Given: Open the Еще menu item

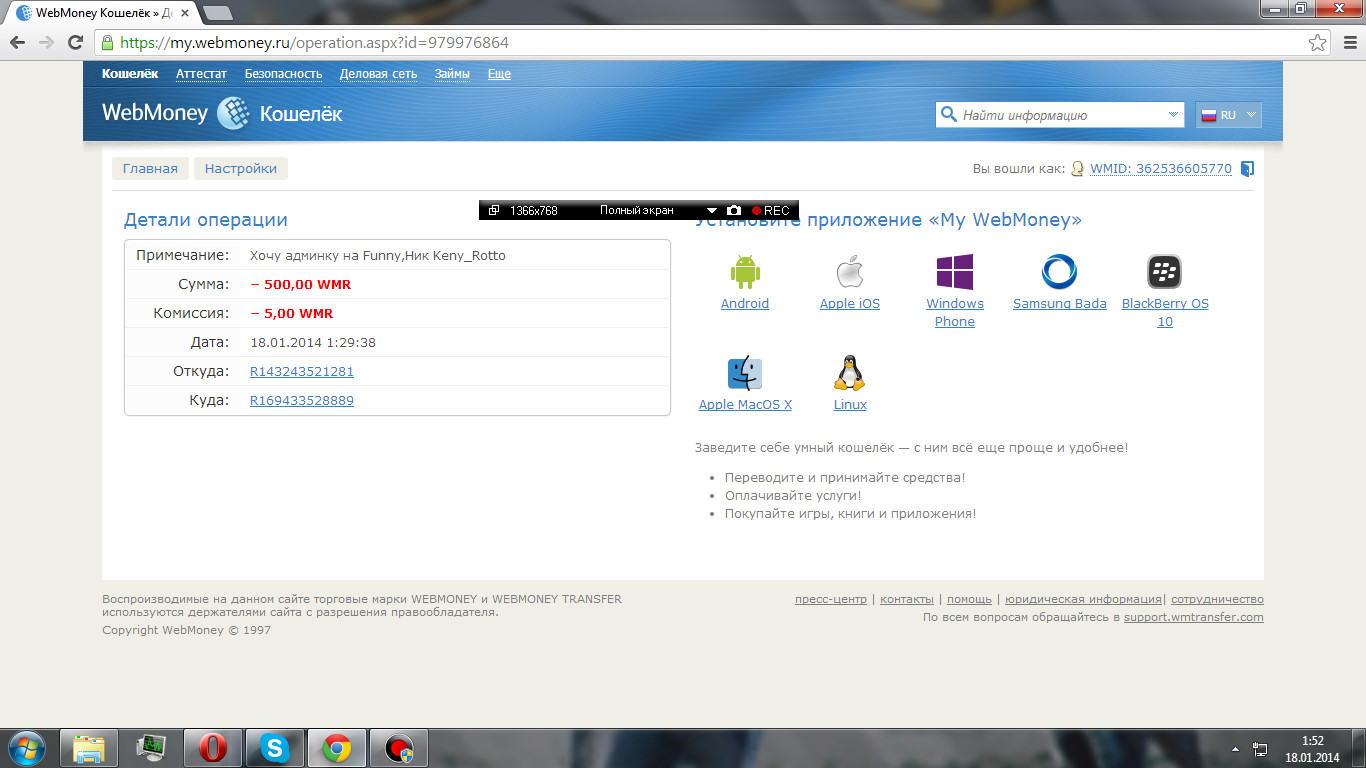Looking at the screenshot, I should 499,74.
